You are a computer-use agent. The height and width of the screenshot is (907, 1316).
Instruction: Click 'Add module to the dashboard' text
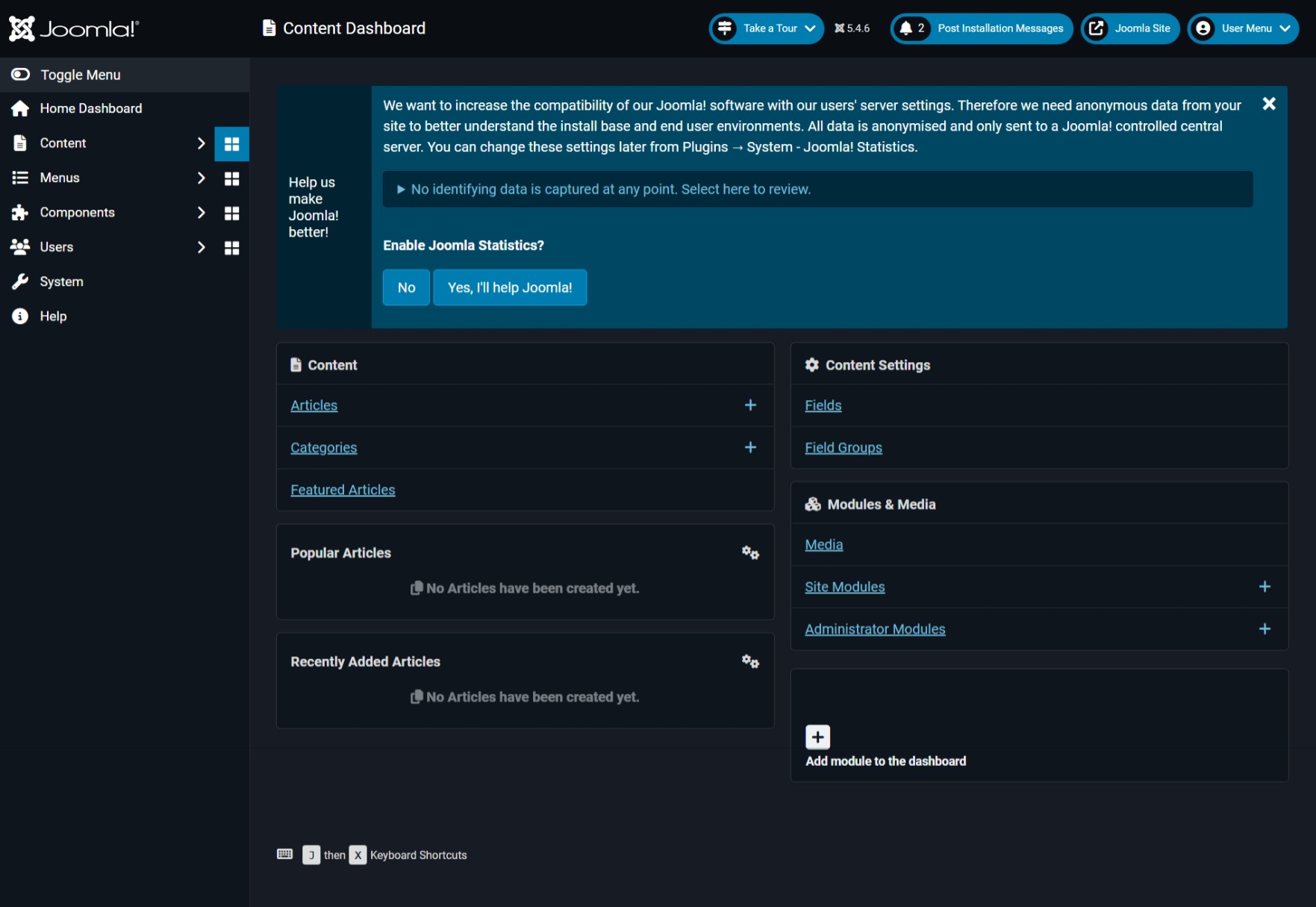(885, 761)
